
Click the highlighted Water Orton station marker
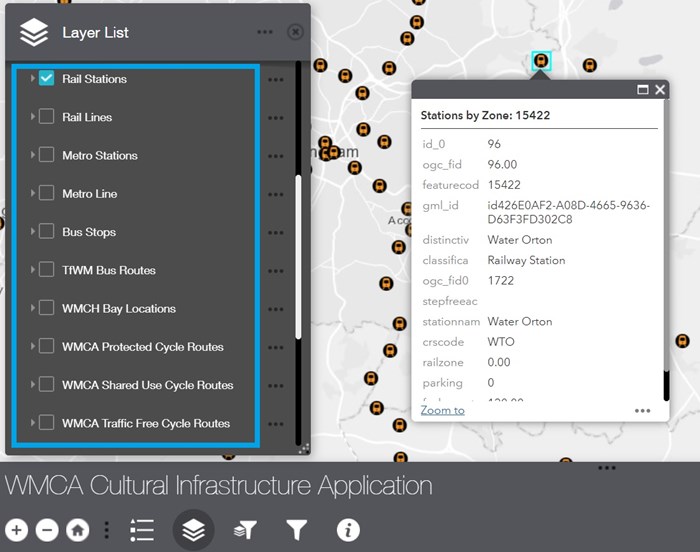(x=540, y=61)
